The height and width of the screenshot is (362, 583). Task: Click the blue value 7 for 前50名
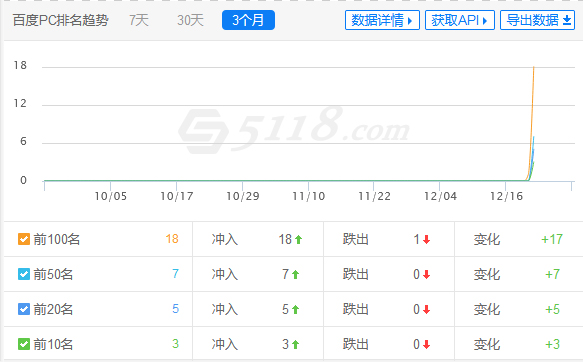click(x=175, y=274)
